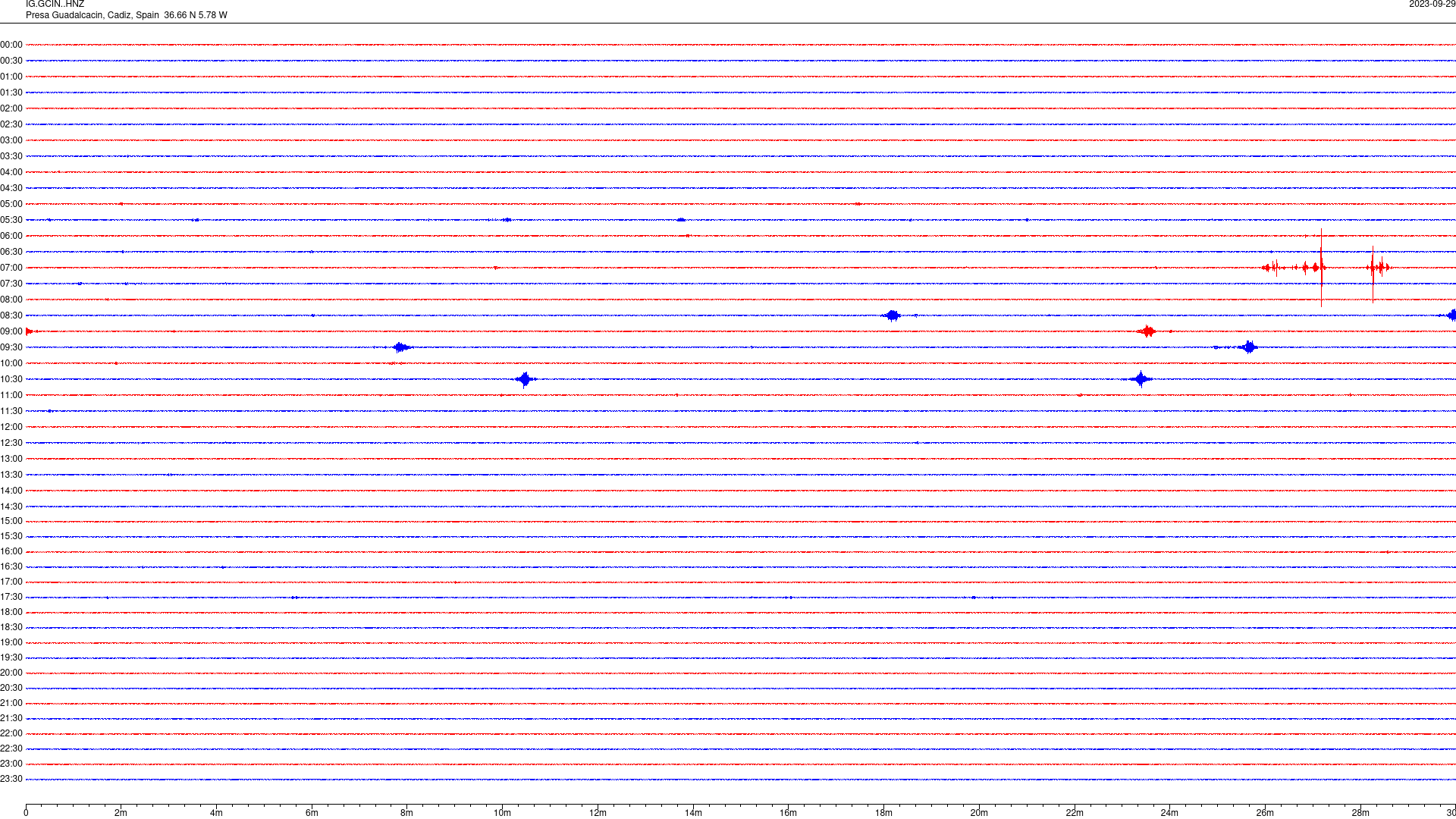Click the 12m tick label on the time axis

click(598, 813)
